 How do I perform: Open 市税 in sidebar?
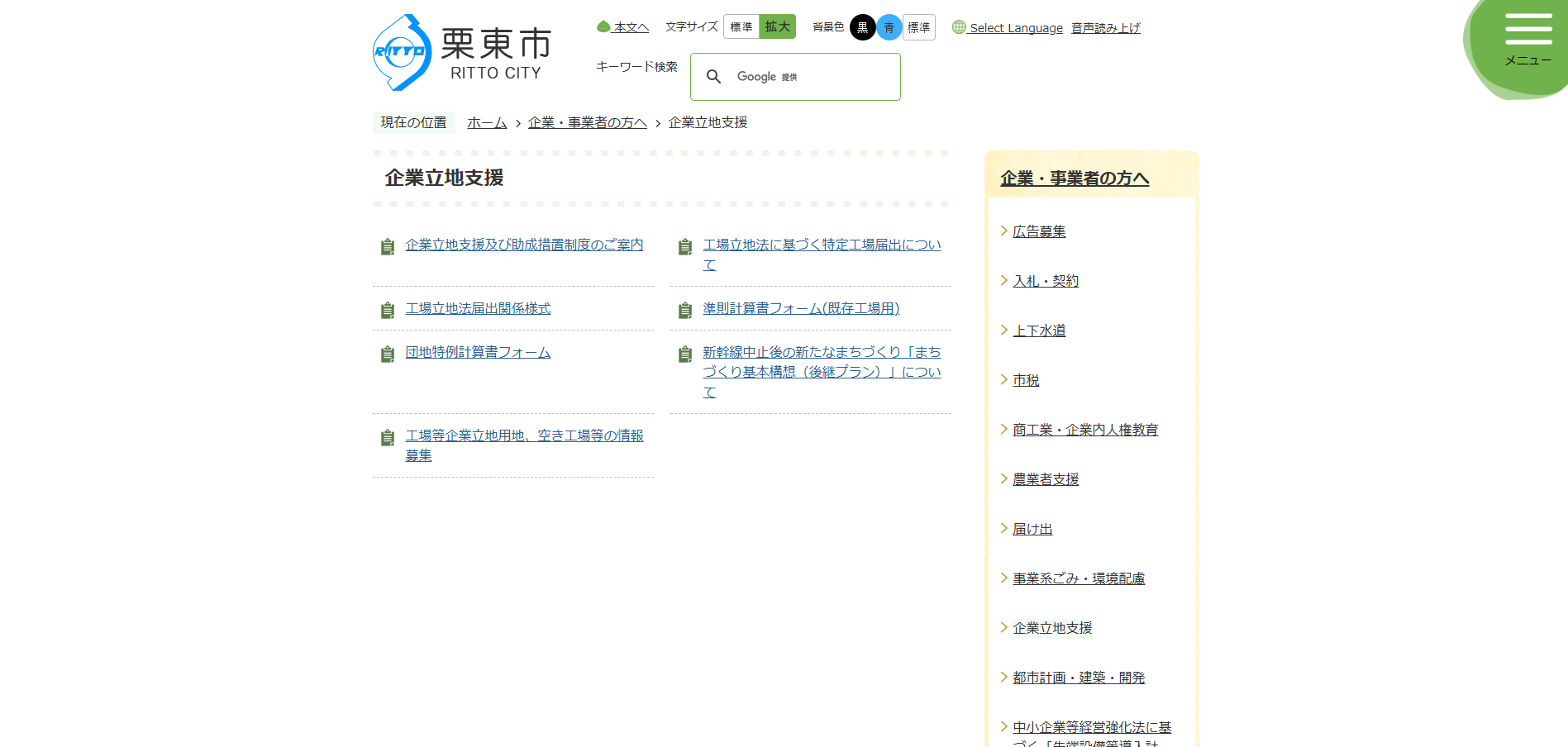[1026, 380]
